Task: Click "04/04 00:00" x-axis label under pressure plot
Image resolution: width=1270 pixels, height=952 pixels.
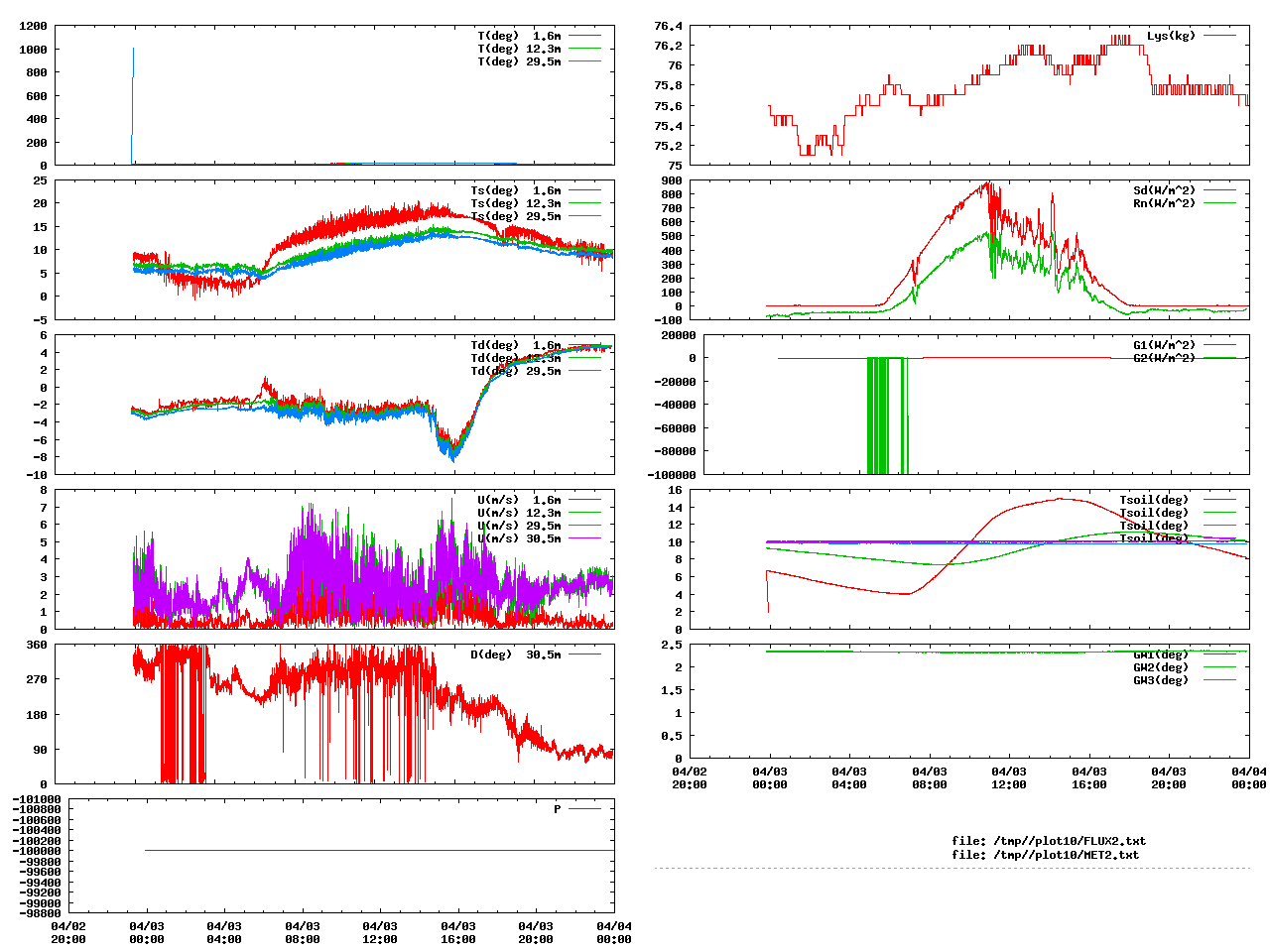Action: click(x=614, y=932)
